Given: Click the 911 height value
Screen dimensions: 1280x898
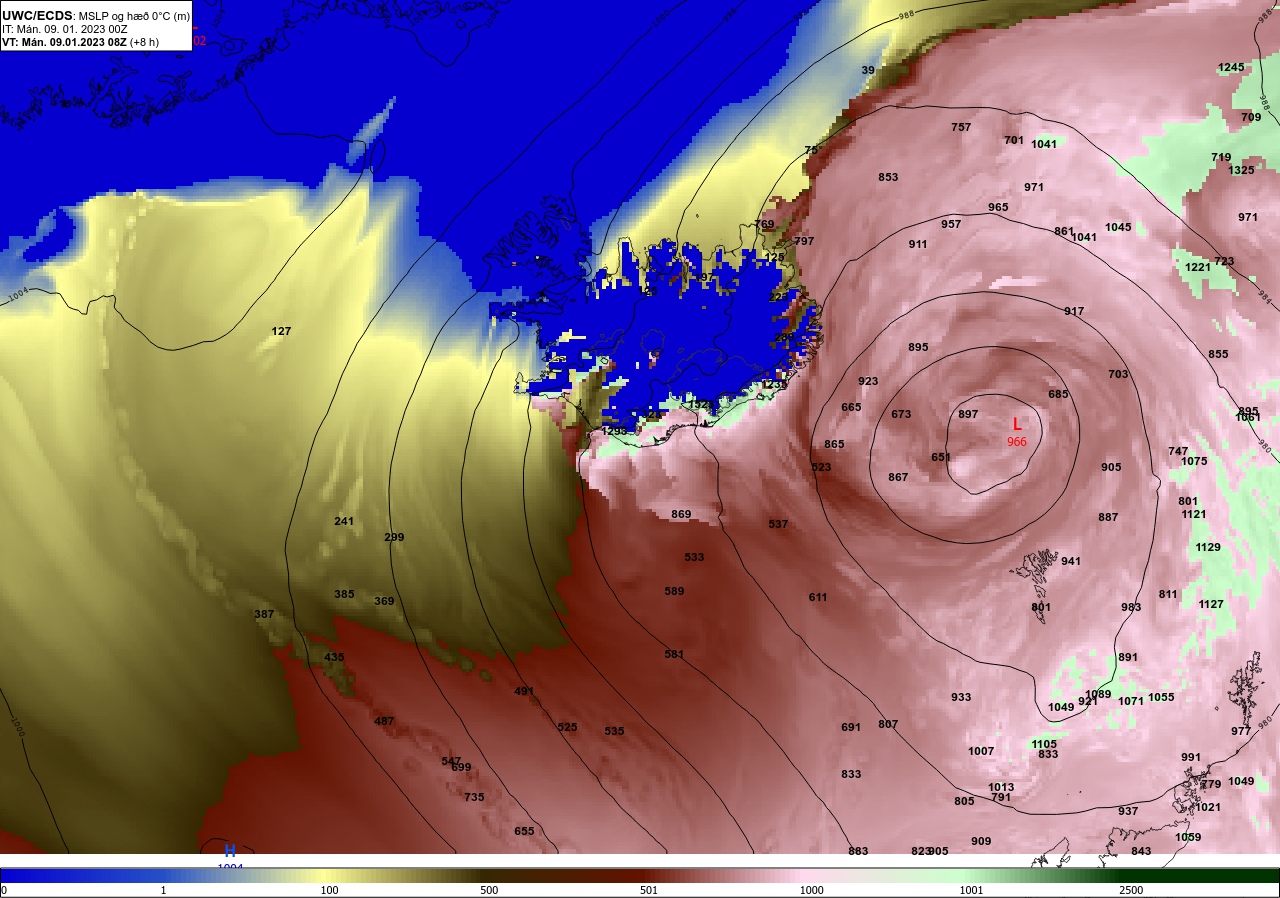Looking at the screenshot, I should (x=918, y=245).
